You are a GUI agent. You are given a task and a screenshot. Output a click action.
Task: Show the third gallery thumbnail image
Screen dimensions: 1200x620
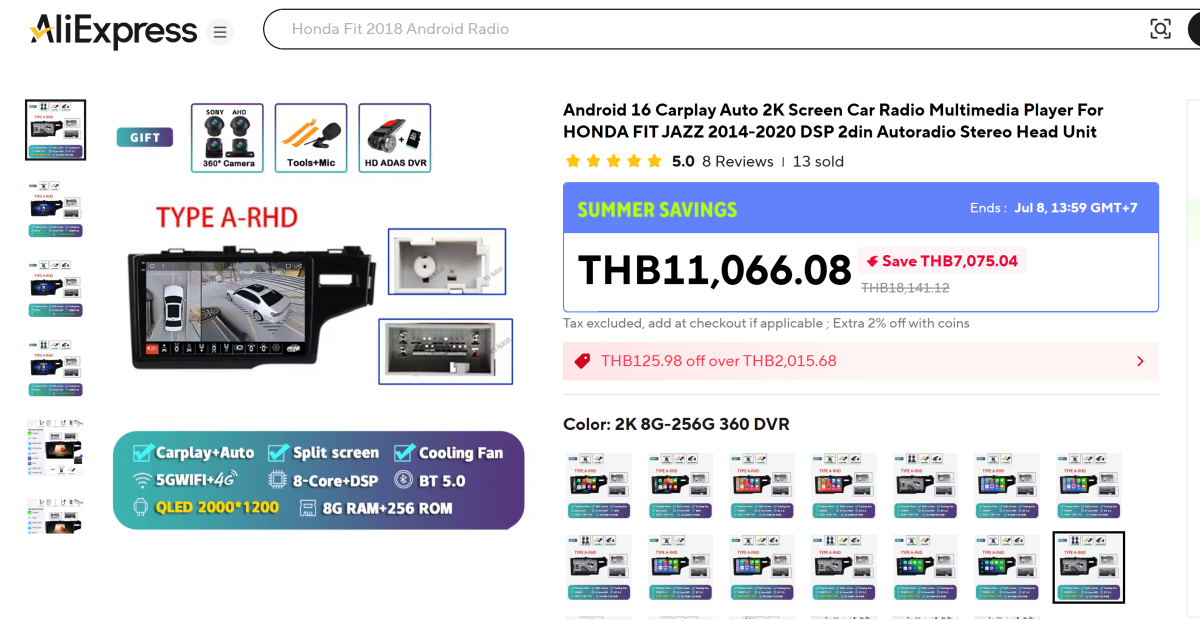pyautogui.click(x=55, y=289)
